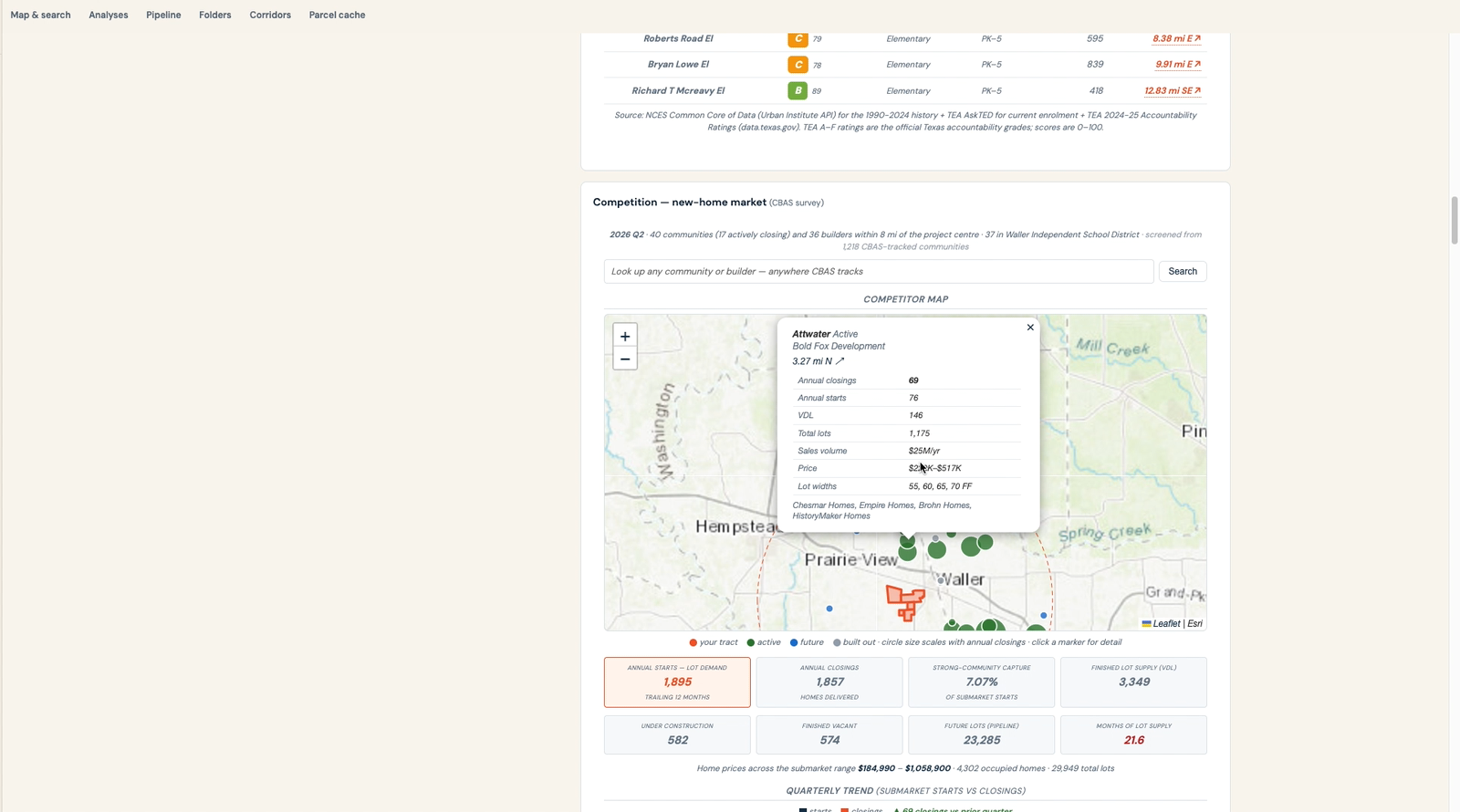Viewport: 1460px width, 812px height.
Task: Click the Lot widths 55, 60, 65, 70 FF value
Action: click(940, 486)
